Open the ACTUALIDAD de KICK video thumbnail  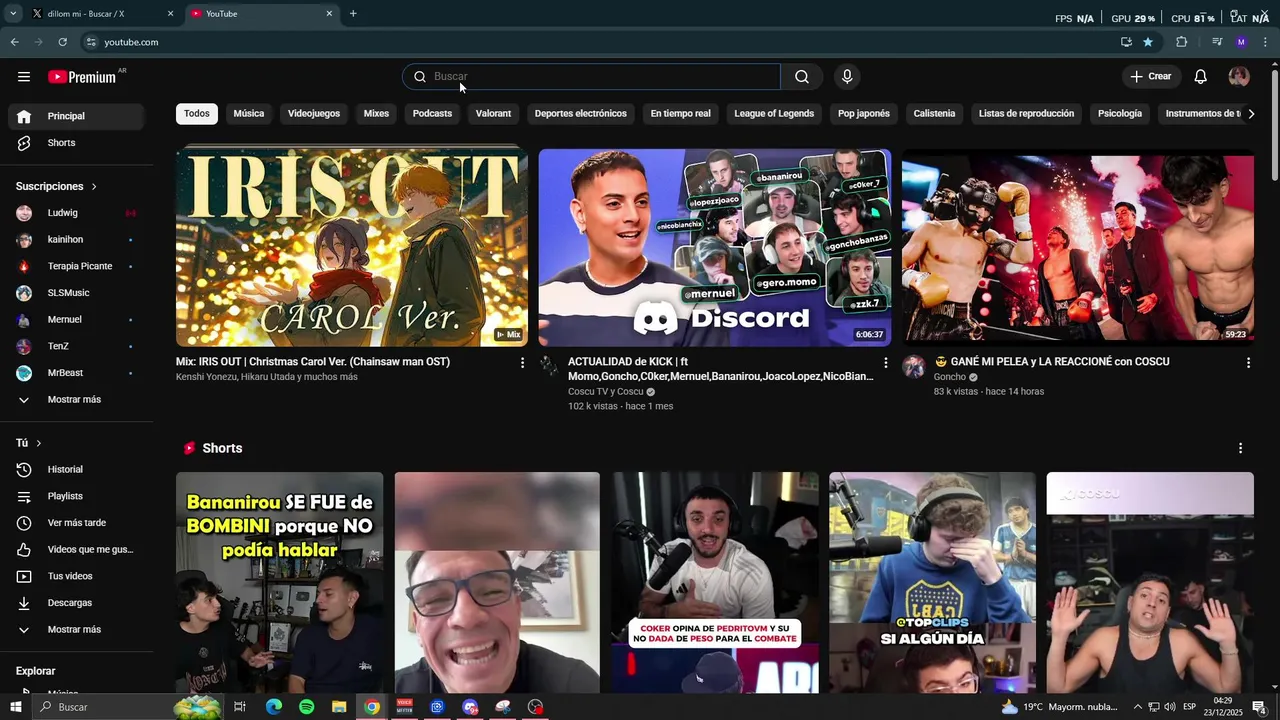click(715, 247)
